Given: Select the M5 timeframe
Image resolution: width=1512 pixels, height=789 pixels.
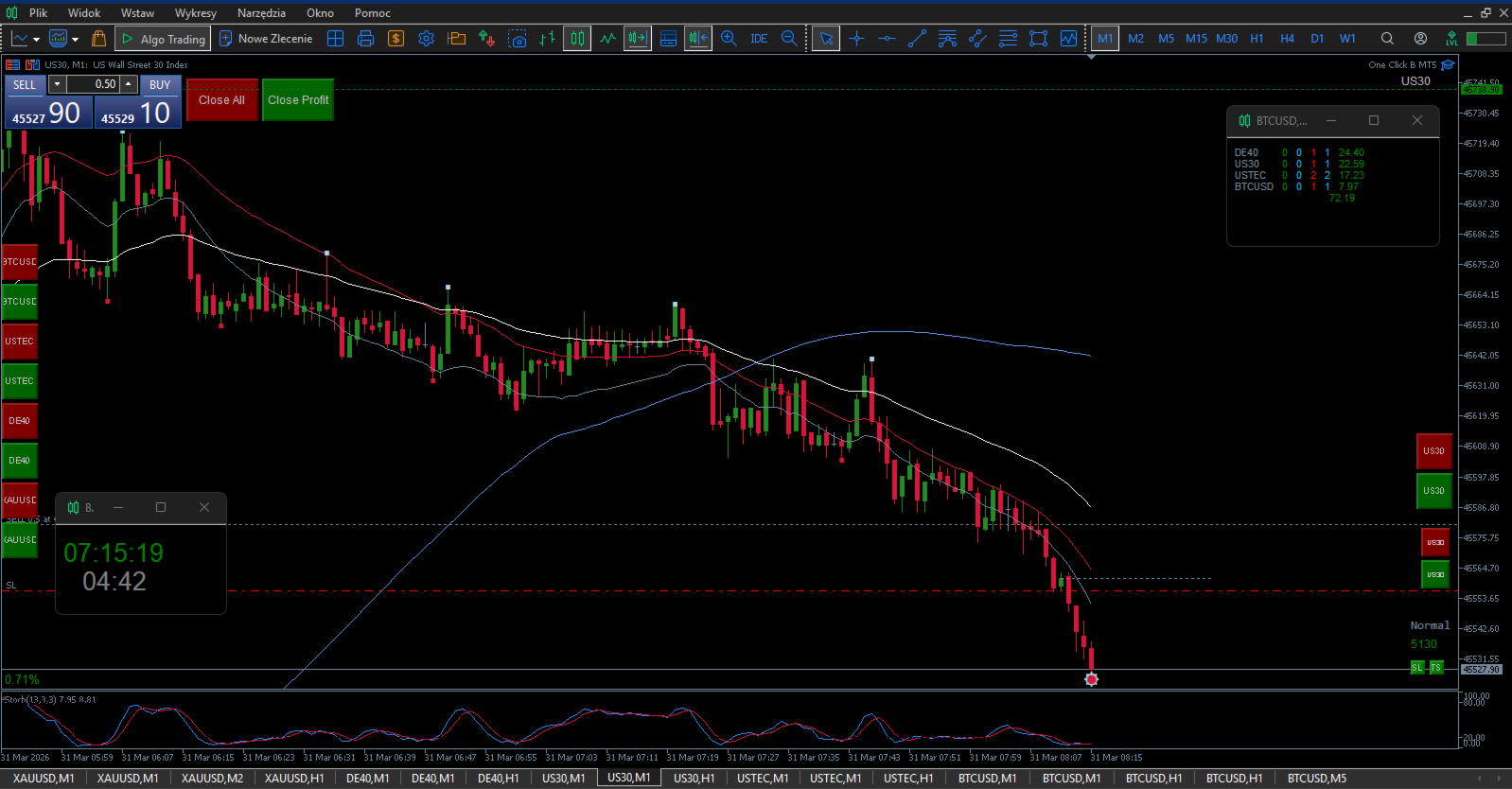Looking at the screenshot, I should tap(1166, 39).
